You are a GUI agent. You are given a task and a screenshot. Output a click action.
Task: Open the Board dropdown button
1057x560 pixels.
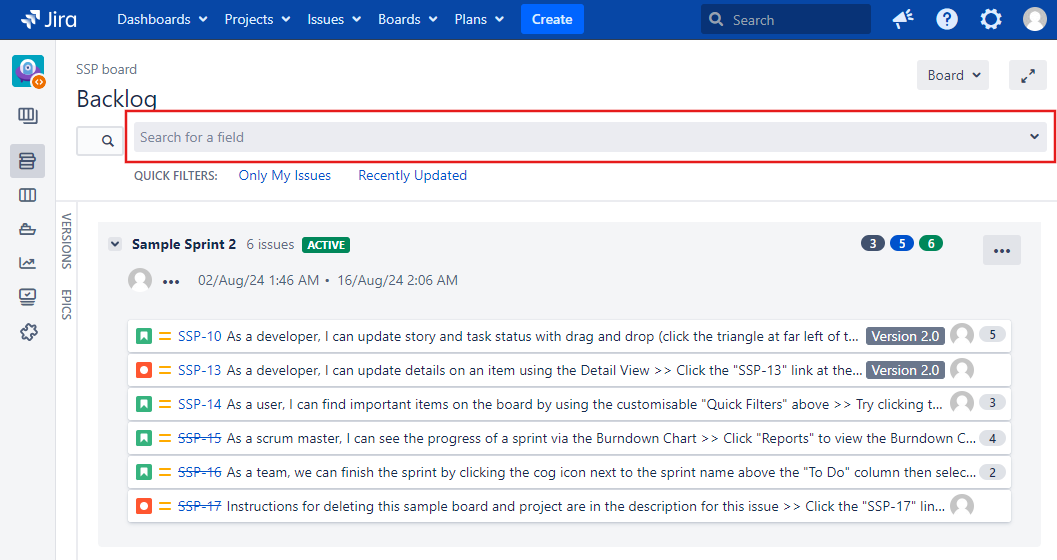click(x=952, y=75)
